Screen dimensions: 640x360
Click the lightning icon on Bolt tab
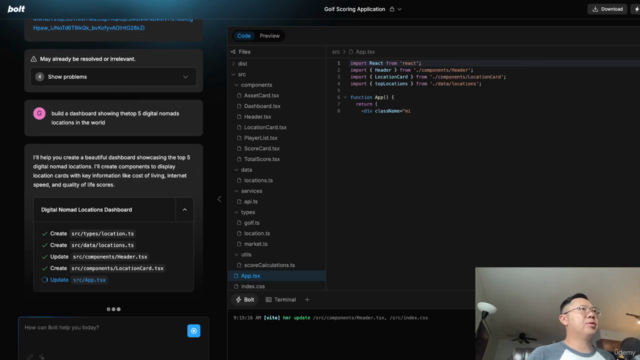click(238, 300)
